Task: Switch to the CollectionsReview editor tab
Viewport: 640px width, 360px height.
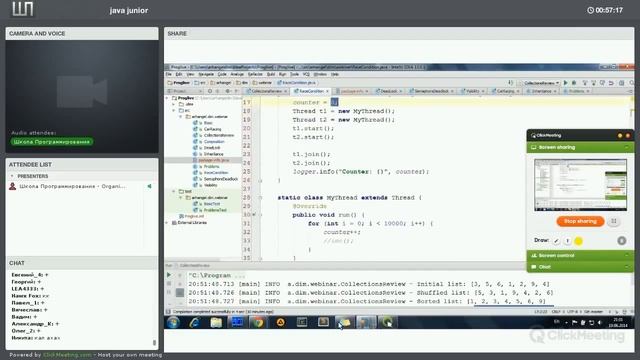Action: tap(267, 91)
